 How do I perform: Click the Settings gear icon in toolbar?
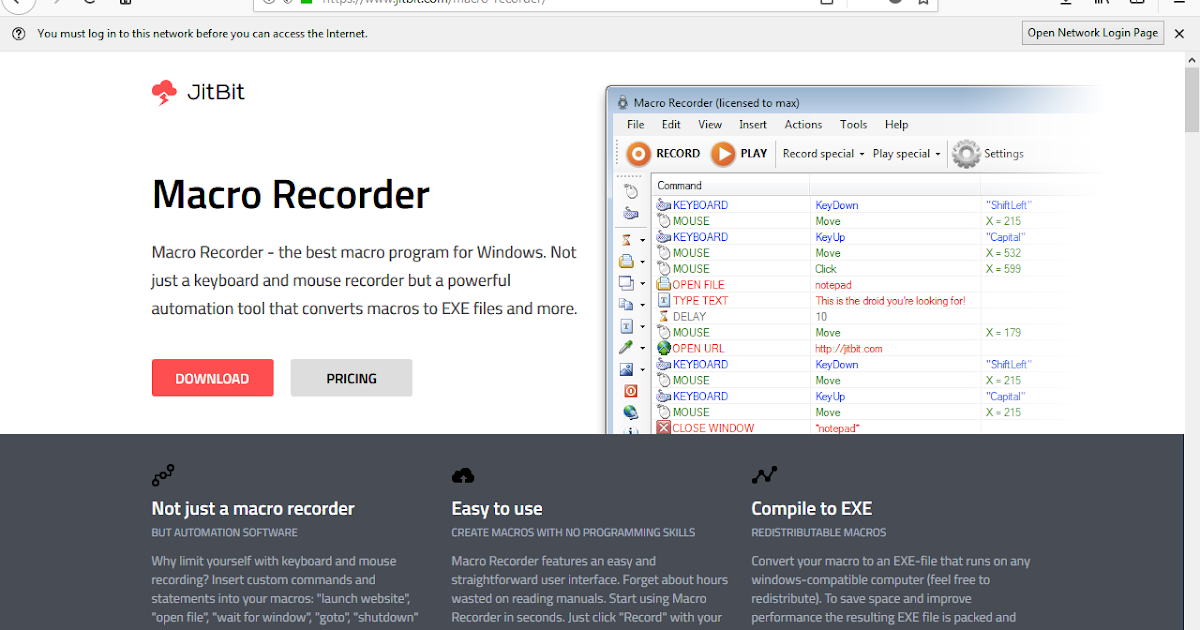click(x=966, y=154)
